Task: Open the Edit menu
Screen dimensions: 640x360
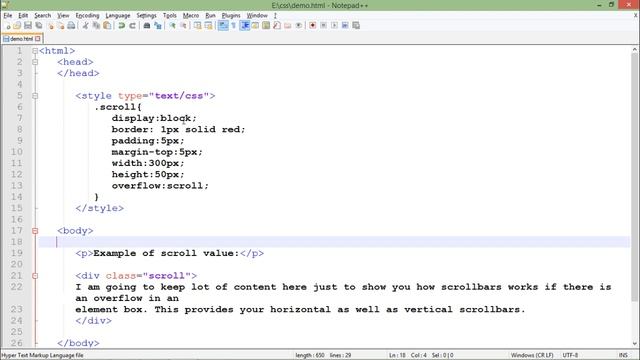Action: 23,16
